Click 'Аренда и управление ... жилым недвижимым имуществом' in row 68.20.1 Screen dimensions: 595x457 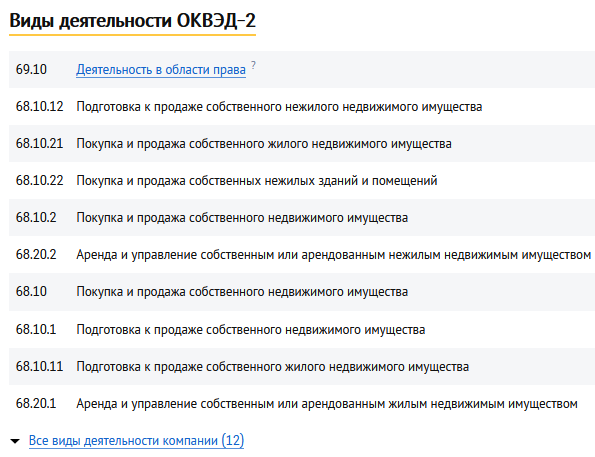(327, 404)
